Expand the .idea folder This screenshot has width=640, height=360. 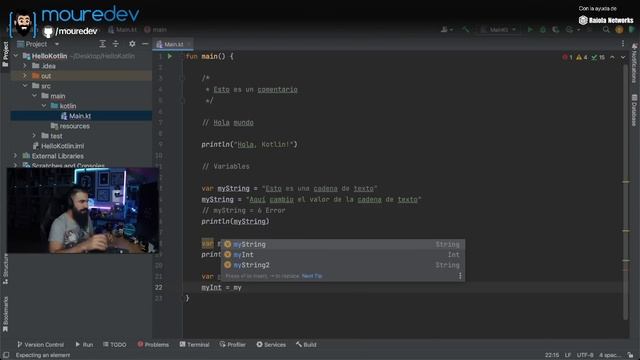25,66
